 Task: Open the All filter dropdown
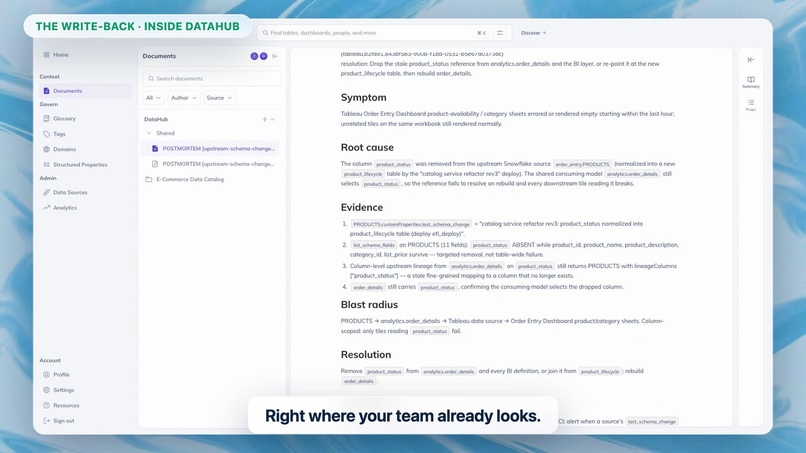[x=153, y=98]
